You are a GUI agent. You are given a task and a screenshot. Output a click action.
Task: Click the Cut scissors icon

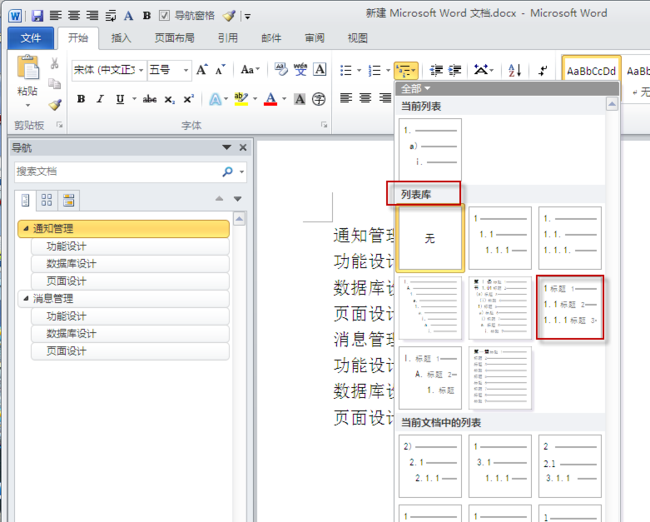tap(54, 63)
